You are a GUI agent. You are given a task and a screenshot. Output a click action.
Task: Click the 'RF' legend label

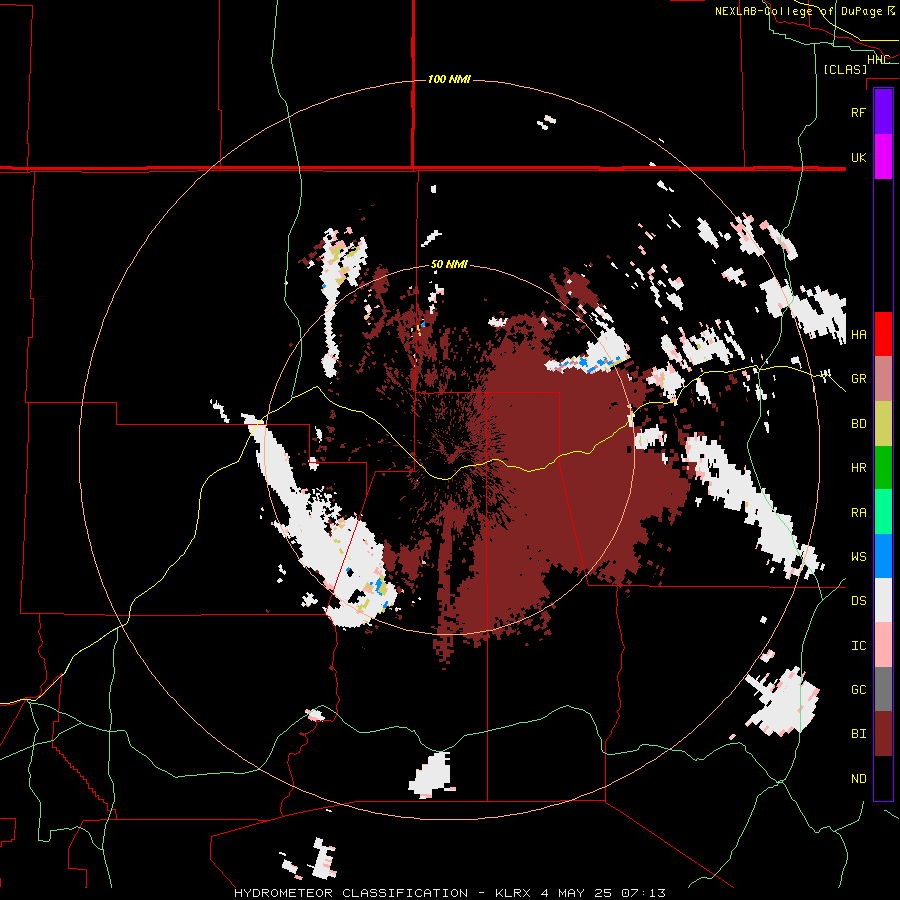pyautogui.click(x=858, y=112)
